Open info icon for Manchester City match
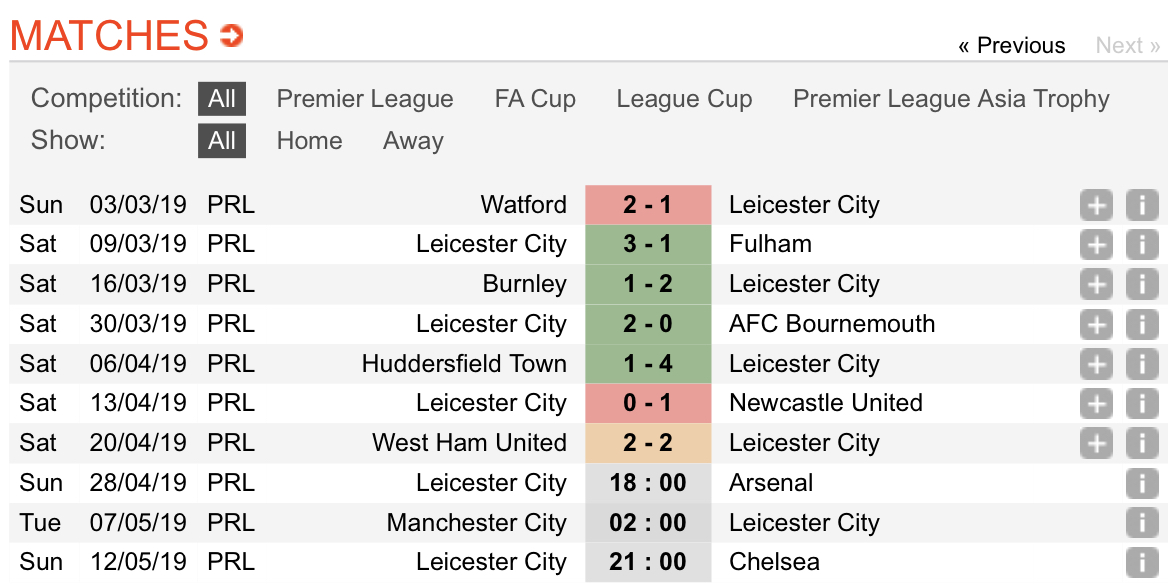The width and height of the screenshot is (1168, 586). coord(1142,523)
